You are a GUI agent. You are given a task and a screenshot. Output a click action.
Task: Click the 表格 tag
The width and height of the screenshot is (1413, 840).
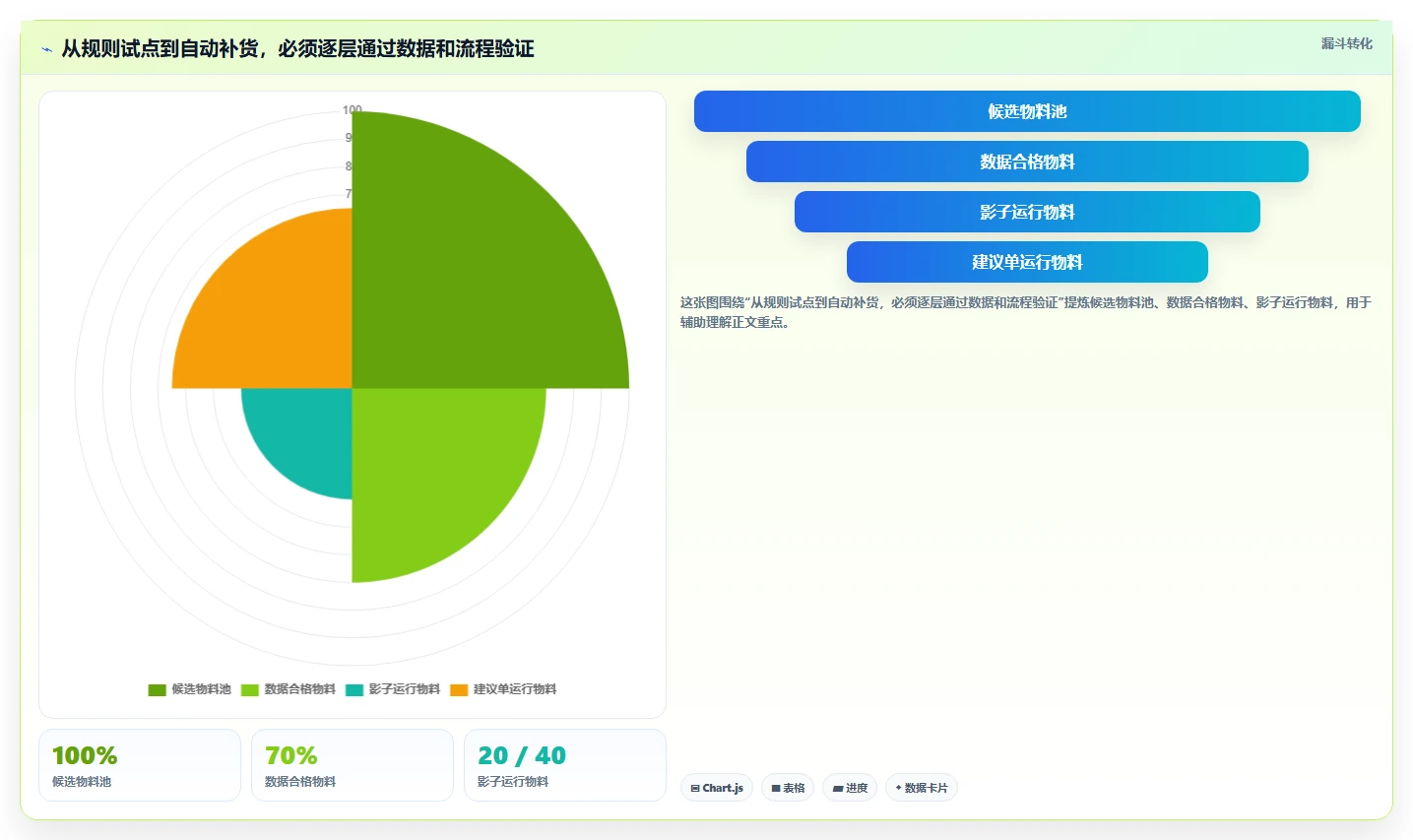[788, 788]
